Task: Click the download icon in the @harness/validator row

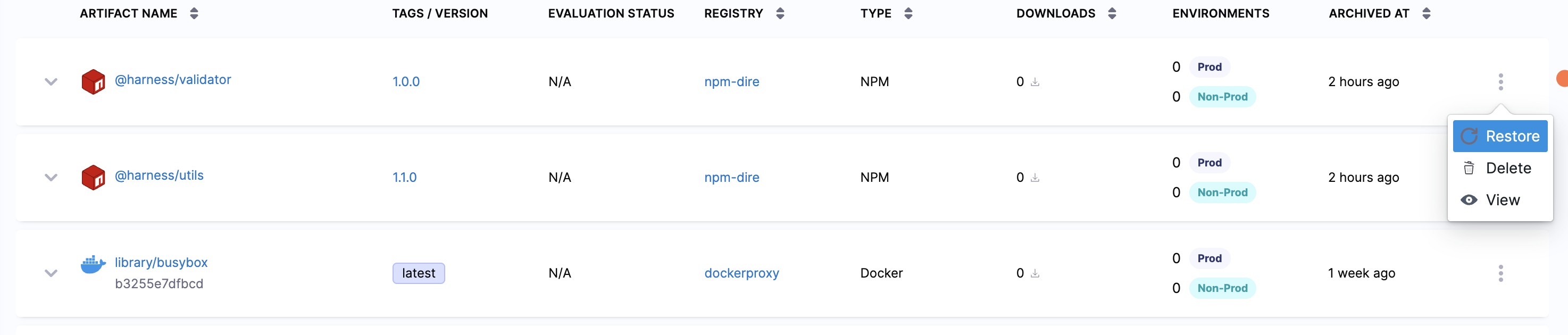Action: 1035,82
